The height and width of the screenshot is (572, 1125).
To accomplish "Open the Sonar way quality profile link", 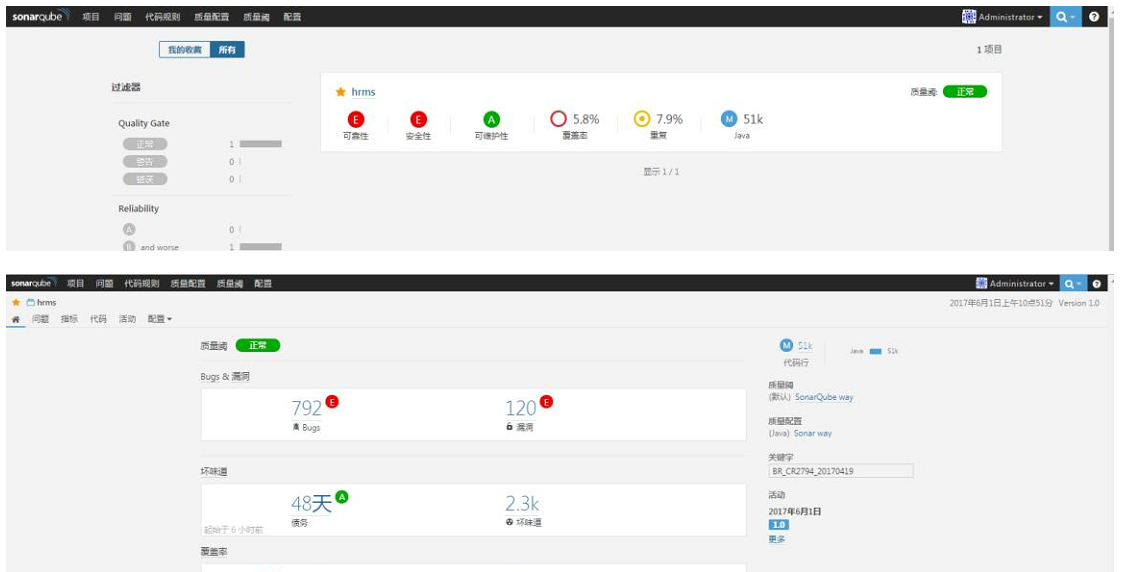I will click(x=813, y=433).
